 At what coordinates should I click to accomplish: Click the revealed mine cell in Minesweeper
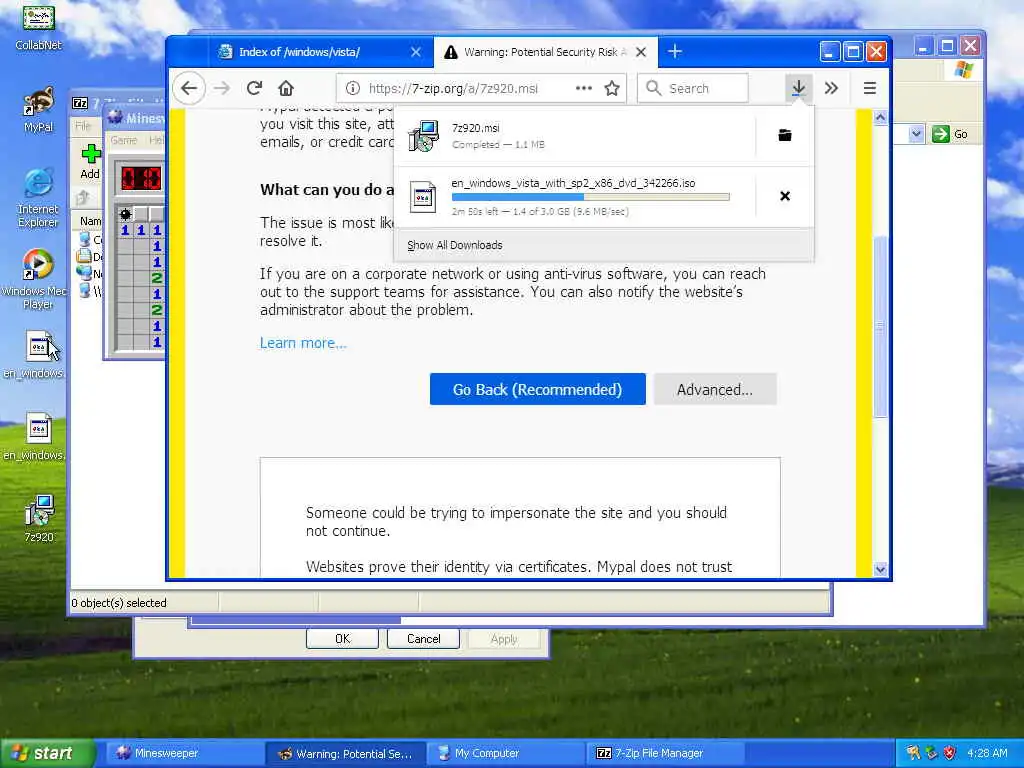125,214
